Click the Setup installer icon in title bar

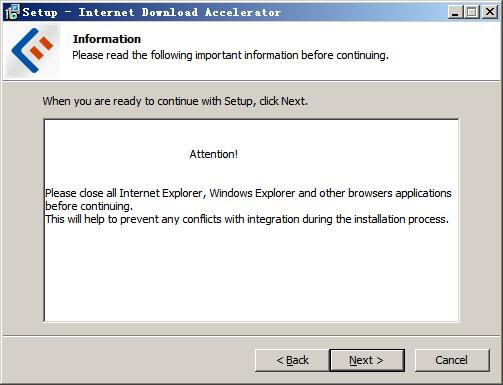click(x=12, y=12)
